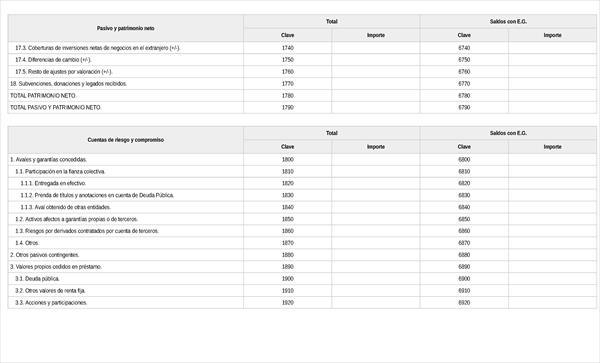Viewport: 600px width, 363px height.
Task: Select the '1.4. Otros' row label
Action: pos(27,243)
